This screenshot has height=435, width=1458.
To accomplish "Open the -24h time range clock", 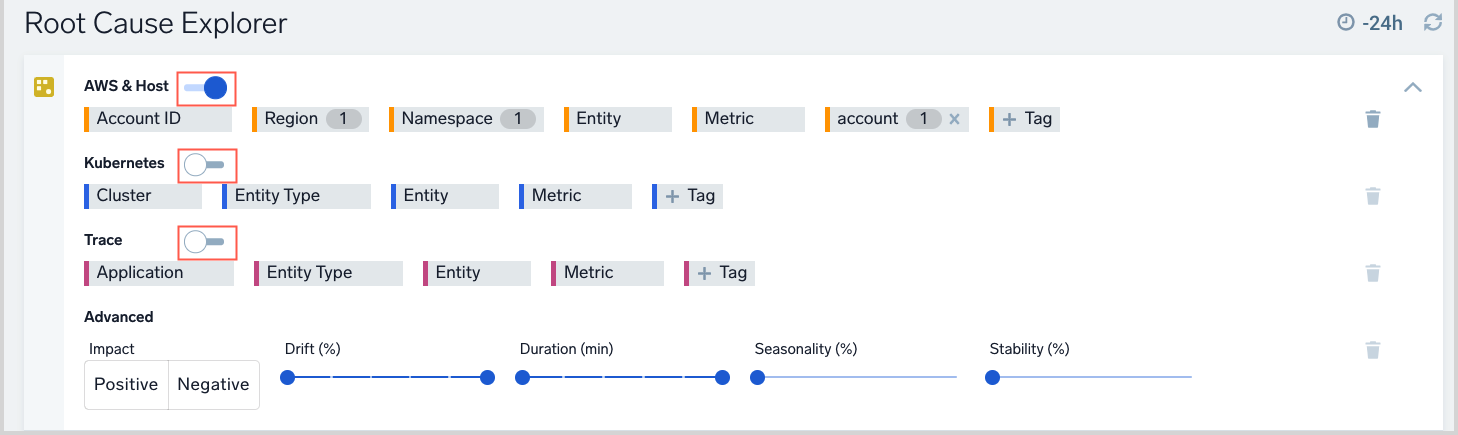I will [x=1346, y=22].
